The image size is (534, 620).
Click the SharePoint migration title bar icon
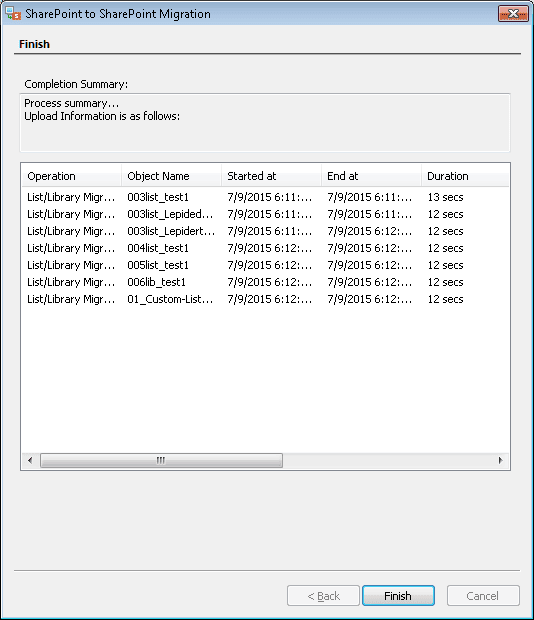coord(13,13)
